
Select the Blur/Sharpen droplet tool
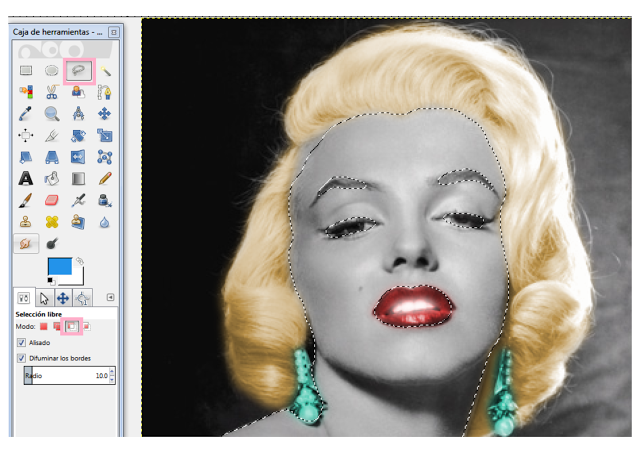tap(104, 222)
